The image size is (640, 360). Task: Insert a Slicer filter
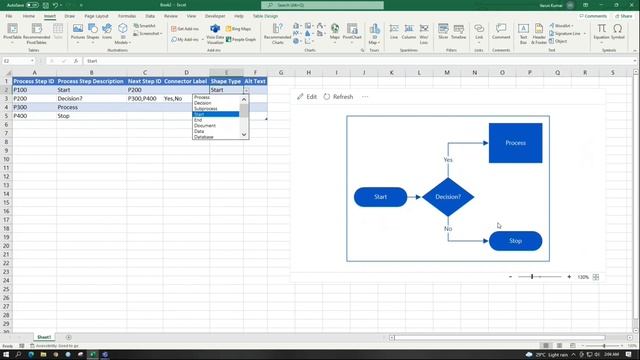(x=443, y=32)
